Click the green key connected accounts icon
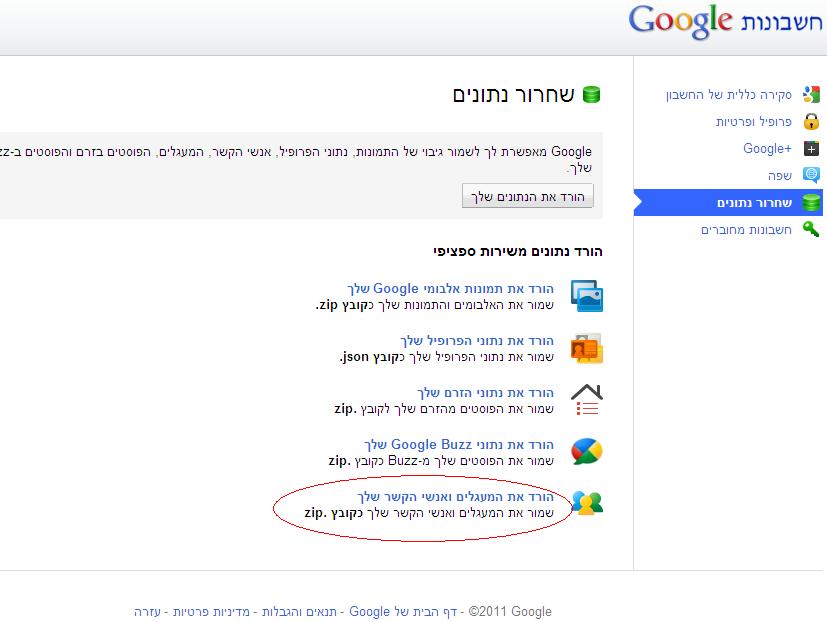The width and height of the screenshot is (827, 622). [x=811, y=229]
